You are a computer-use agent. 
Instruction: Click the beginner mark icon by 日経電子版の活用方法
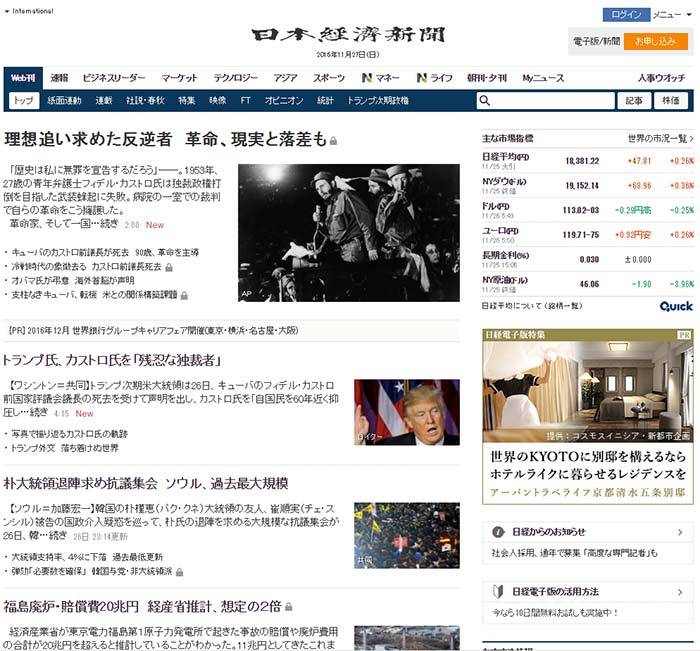[x=496, y=591]
